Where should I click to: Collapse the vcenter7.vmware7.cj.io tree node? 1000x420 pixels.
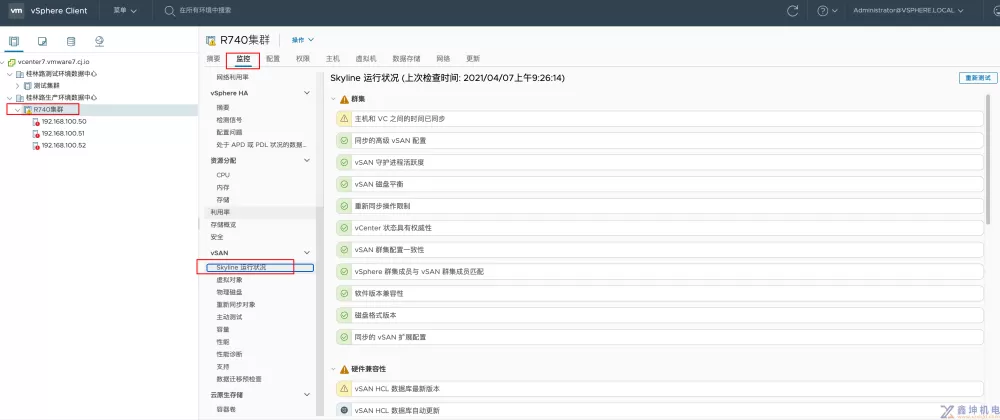(3, 62)
